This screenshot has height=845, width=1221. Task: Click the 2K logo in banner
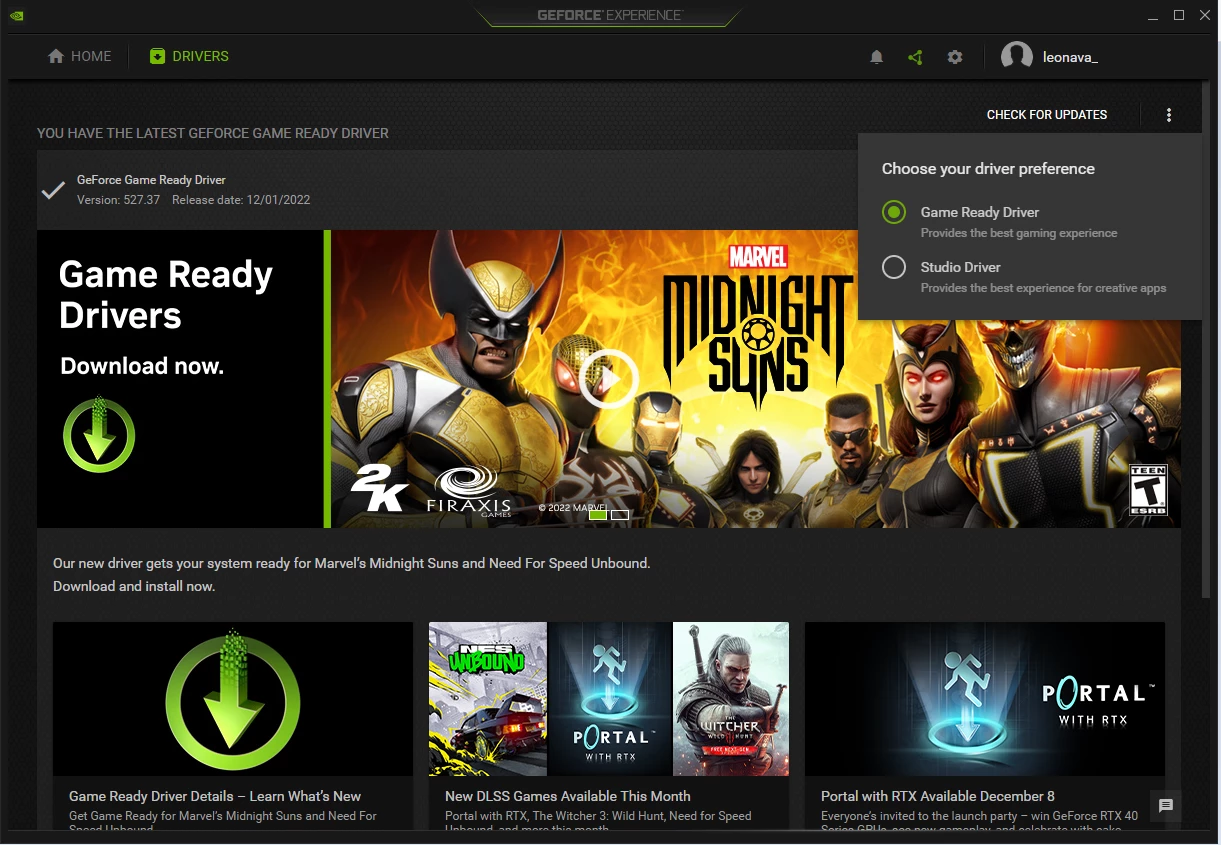pyautogui.click(x=378, y=488)
